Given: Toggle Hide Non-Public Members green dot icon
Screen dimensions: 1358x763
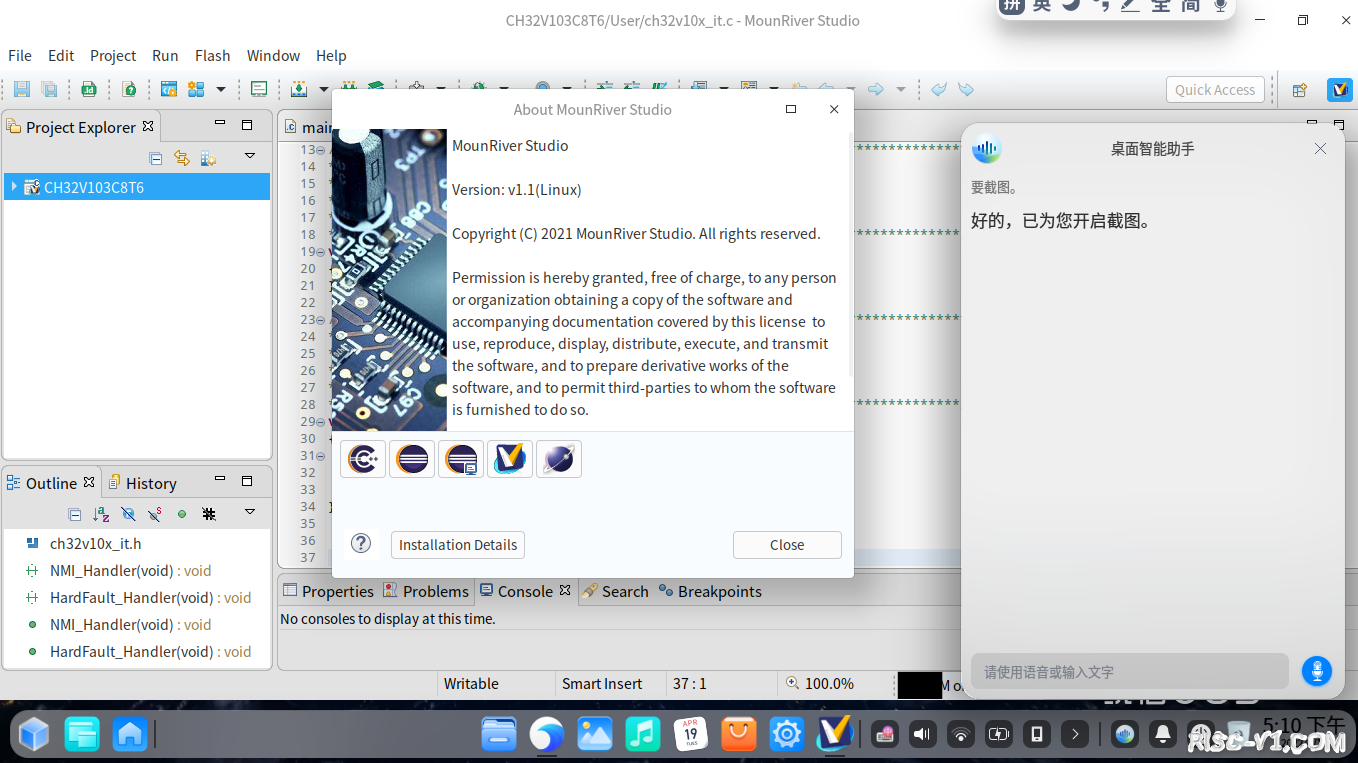Looking at the screenshot, I should (182, 514).
